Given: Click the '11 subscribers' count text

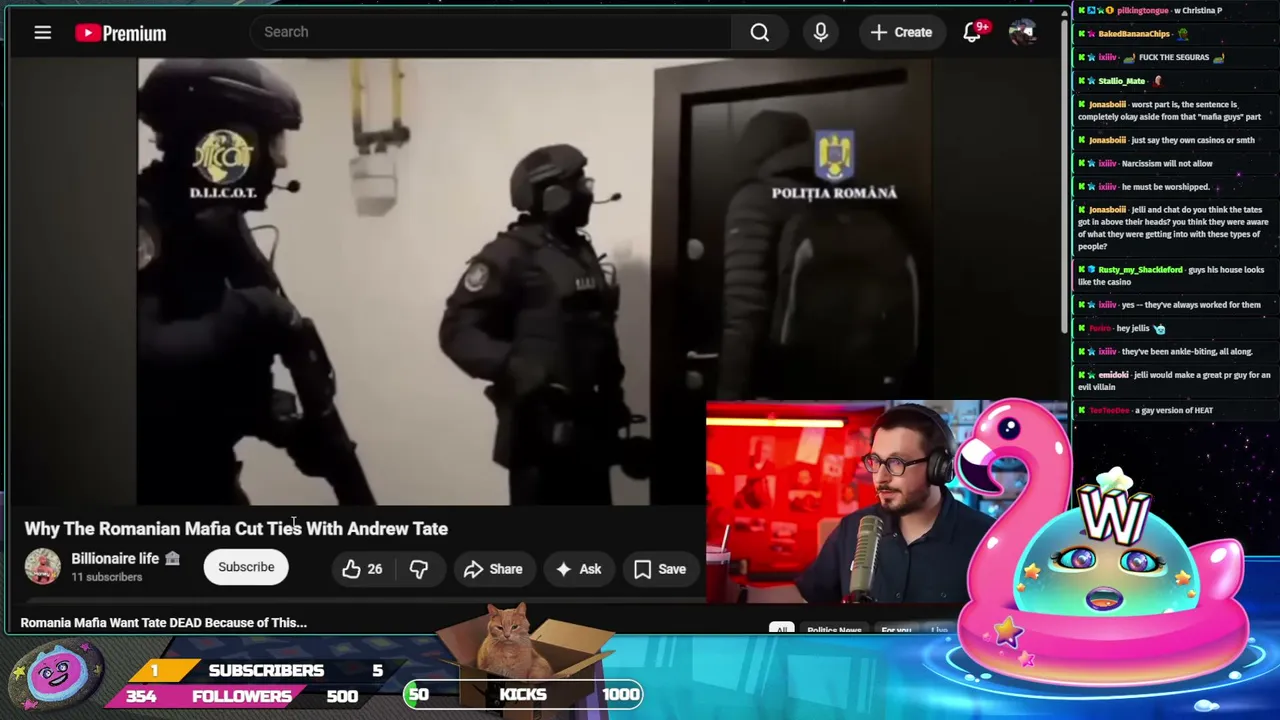Looking at the screenshot, I should coord(107,577).
